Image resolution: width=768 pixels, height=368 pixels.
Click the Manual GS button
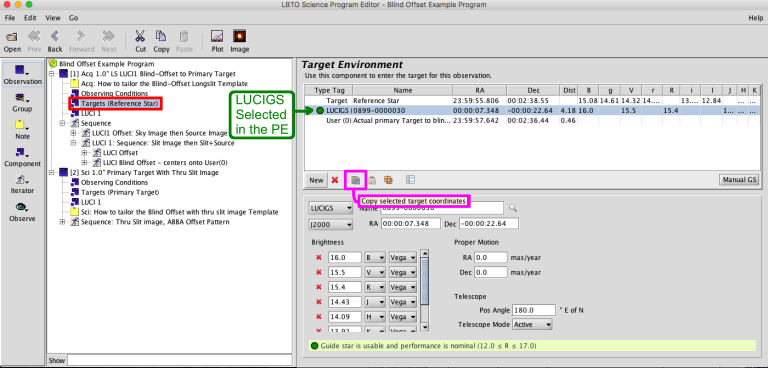coord(739,180)
